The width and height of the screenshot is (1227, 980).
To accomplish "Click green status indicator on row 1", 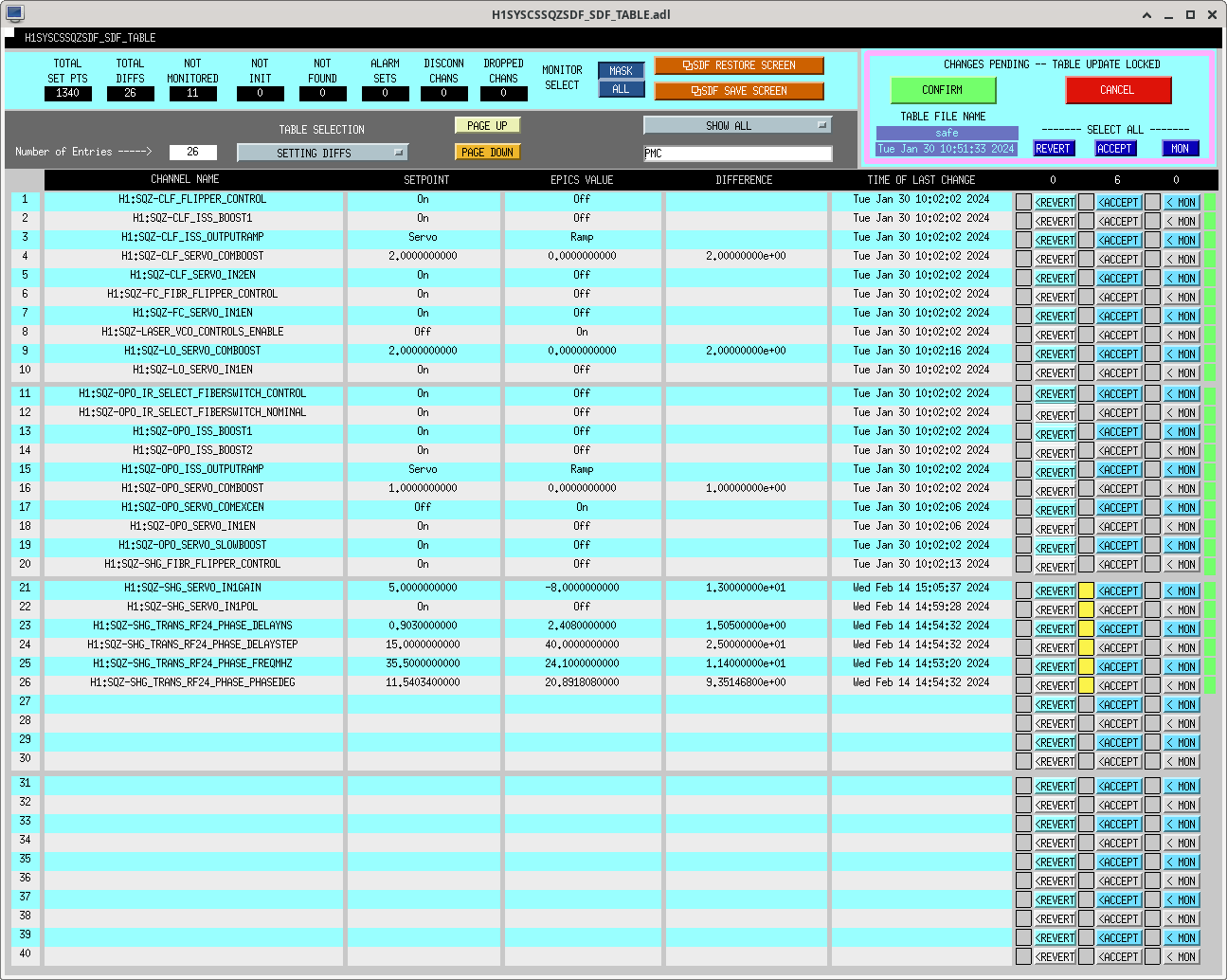I will point(1210,202).
